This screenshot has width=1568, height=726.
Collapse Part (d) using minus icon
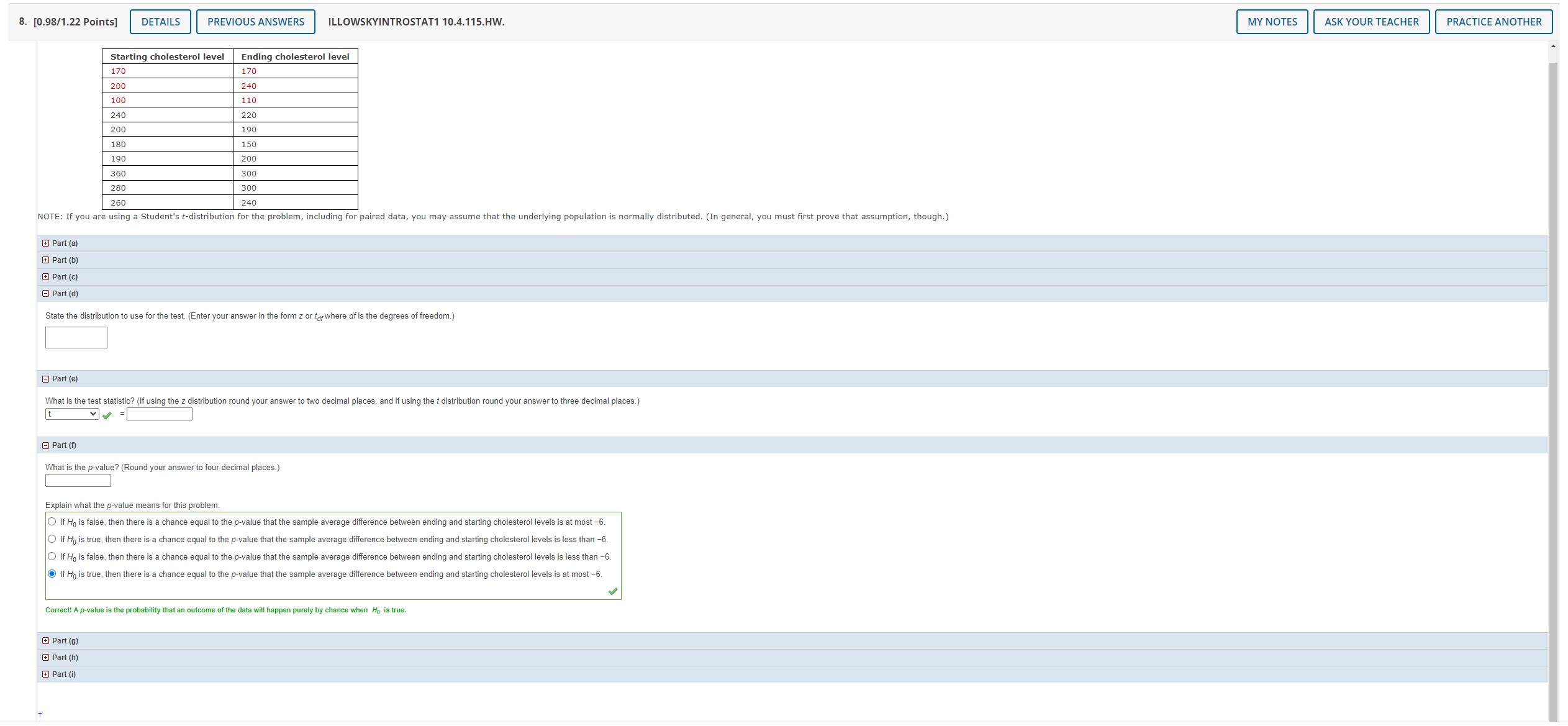[46, 294]
